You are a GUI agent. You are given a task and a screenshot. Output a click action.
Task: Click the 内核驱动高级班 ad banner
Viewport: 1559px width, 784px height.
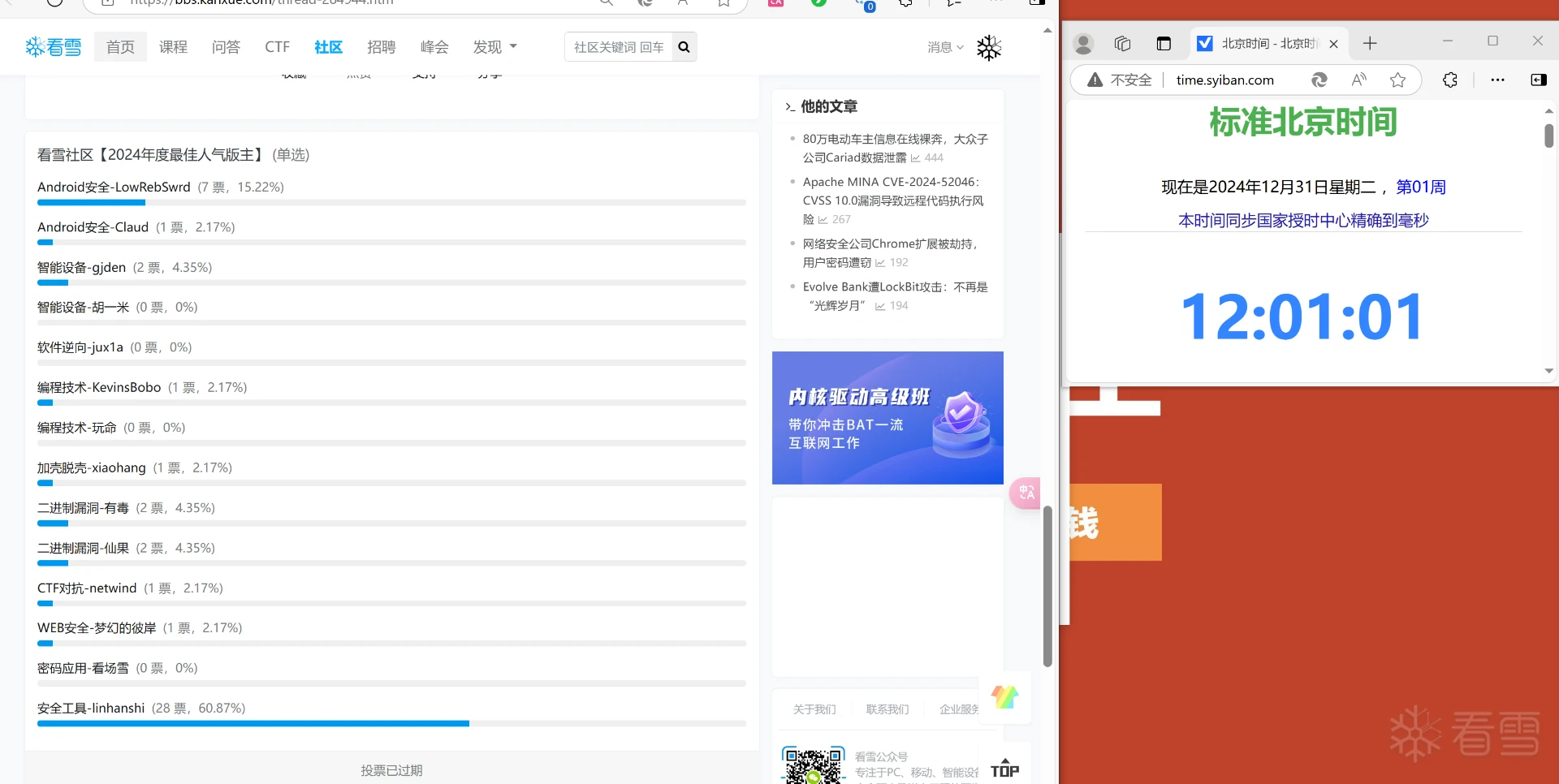point(887,418)
